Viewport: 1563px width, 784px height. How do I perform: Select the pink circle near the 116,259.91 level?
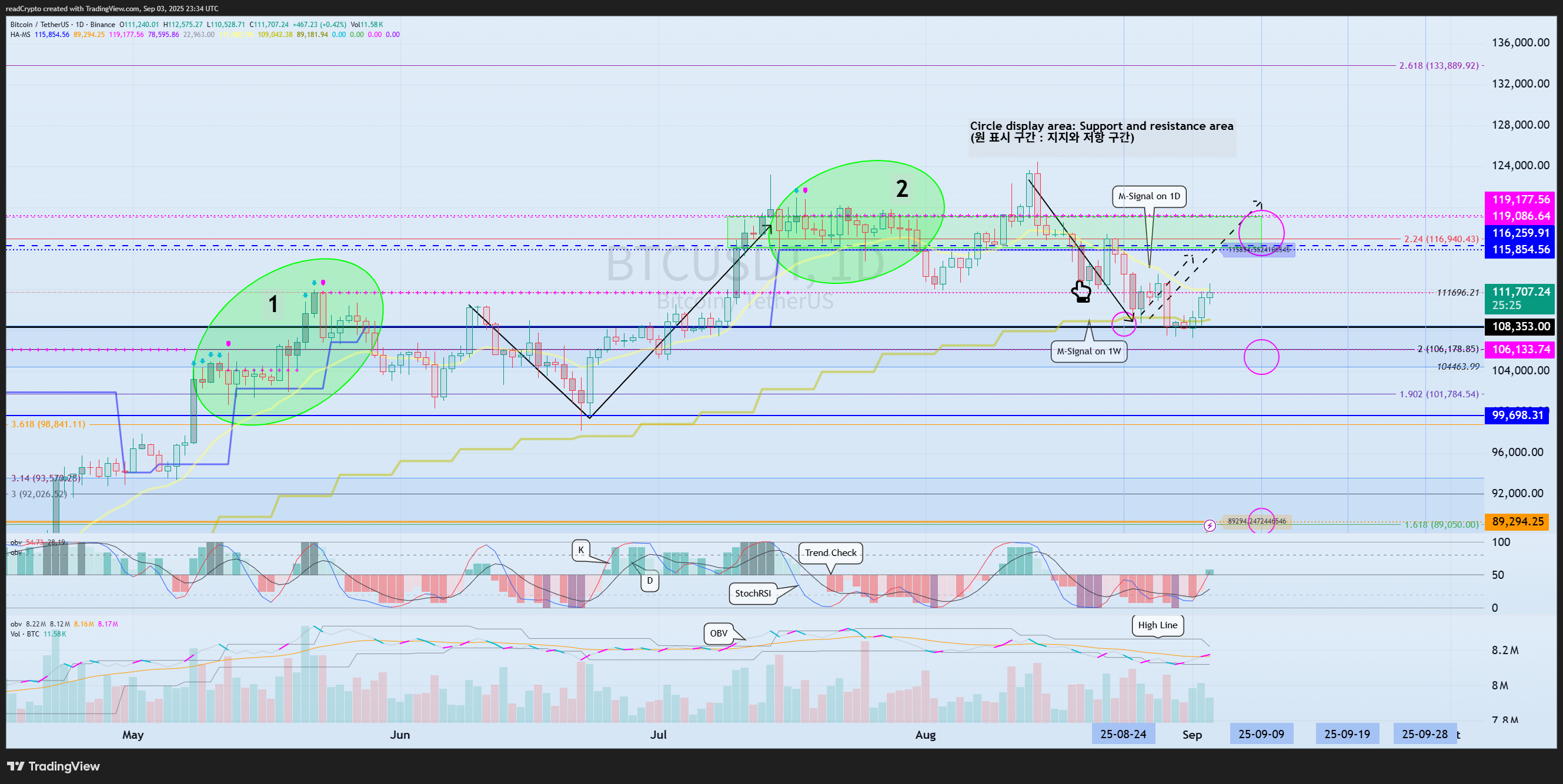(1261, 233)
